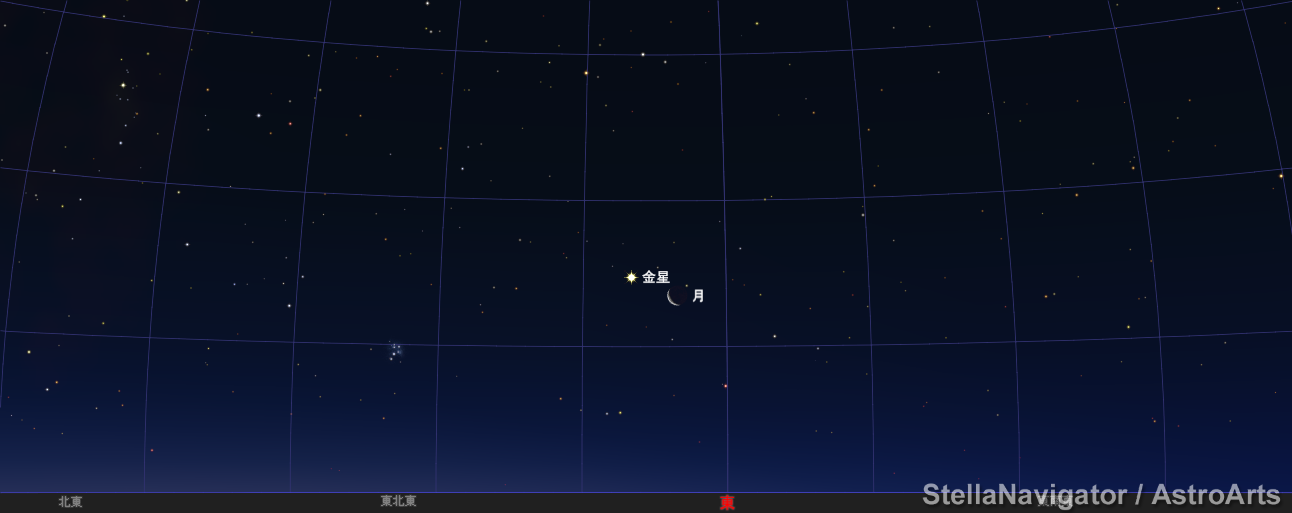Click the StellaNavigator / AstroArts watermark

coord(1101,495)
